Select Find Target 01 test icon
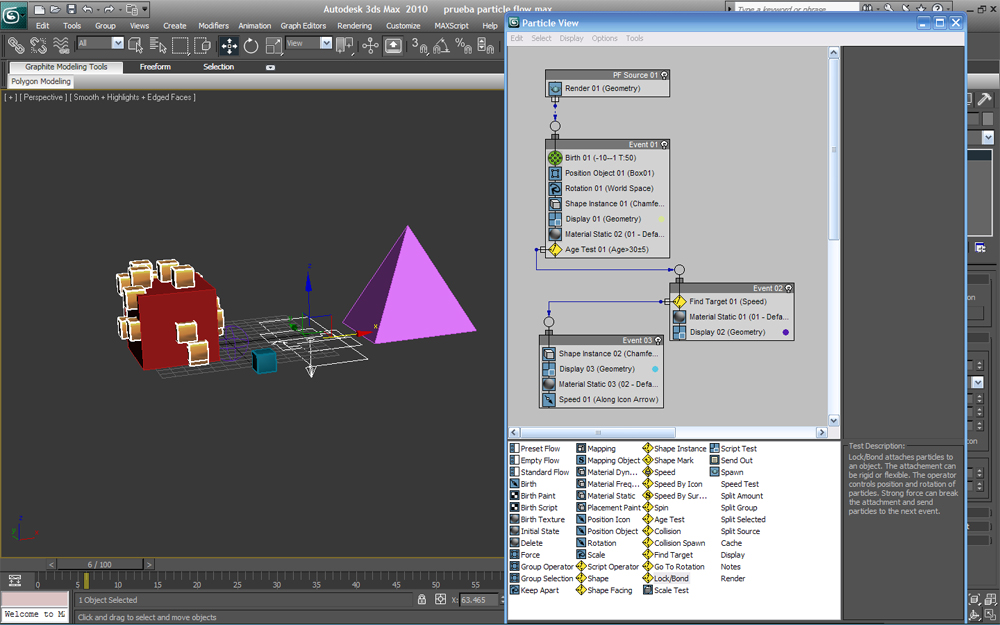The image size is (1000, 625). [x=679, y=301]
